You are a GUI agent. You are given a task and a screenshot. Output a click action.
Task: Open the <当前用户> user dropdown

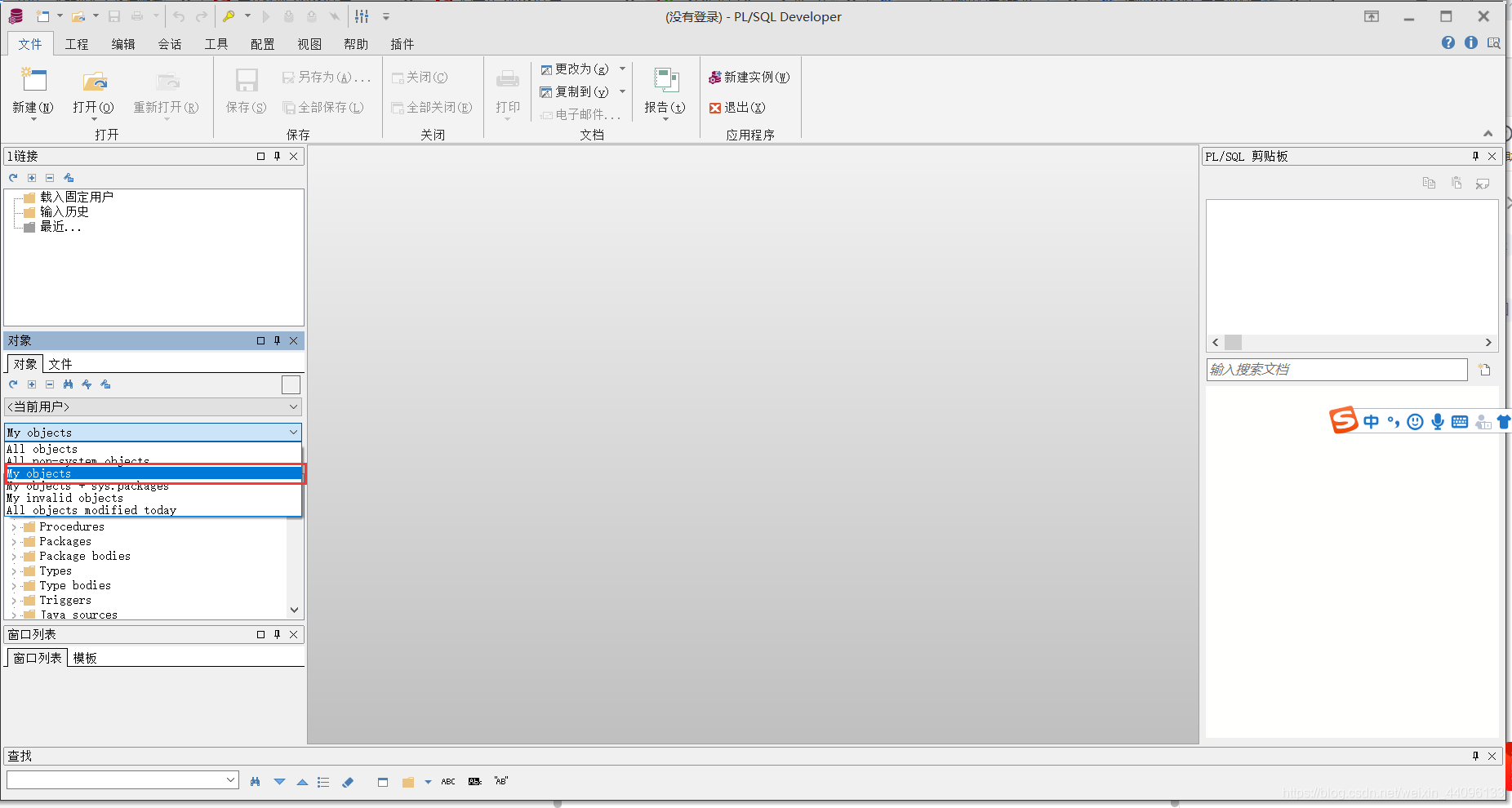[x=153, y=406]
